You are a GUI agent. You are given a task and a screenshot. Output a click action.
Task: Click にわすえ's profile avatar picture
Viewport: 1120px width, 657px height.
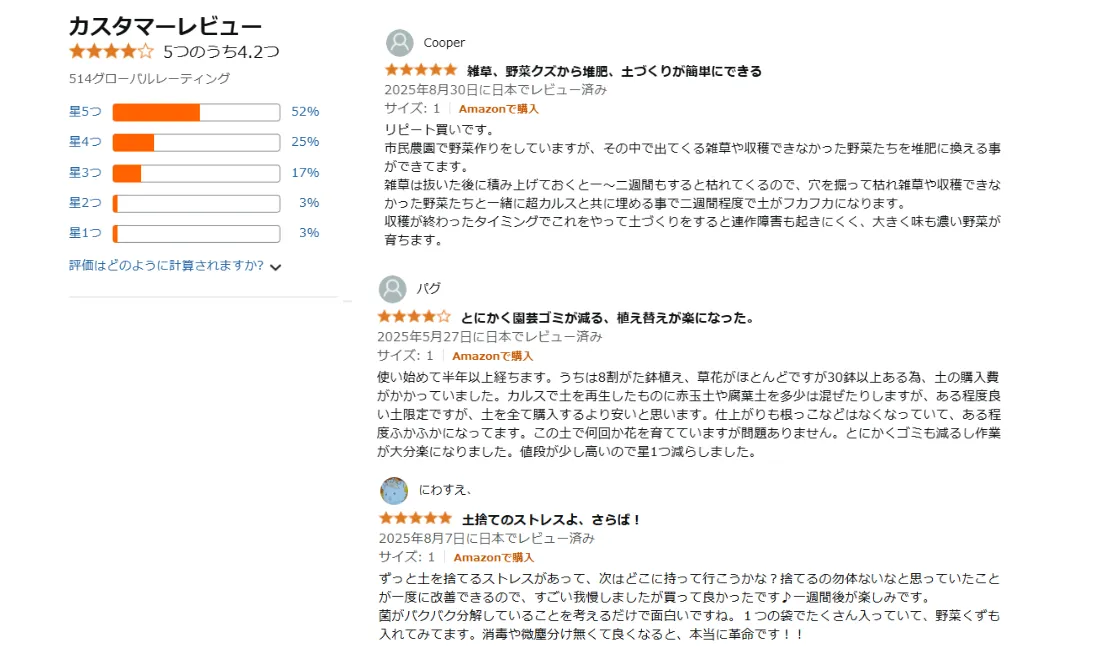[x=394, y=490]
